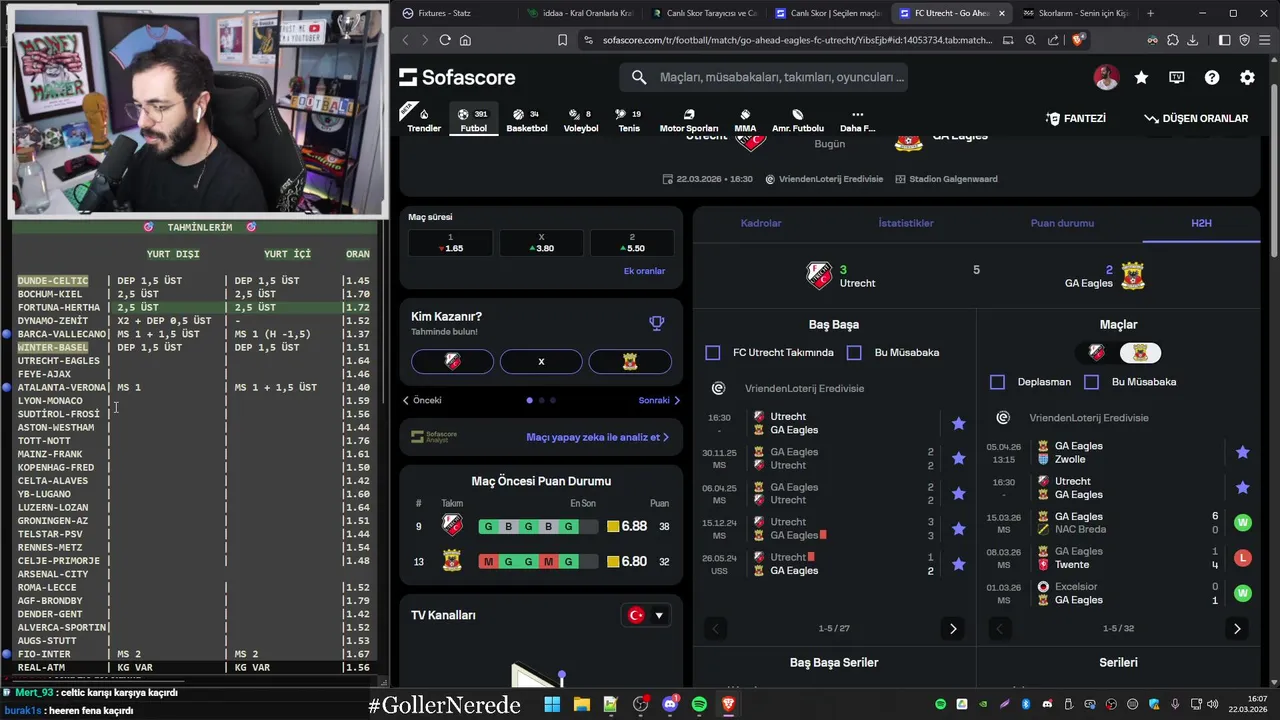Screen dimensions: 1280x720
Task: Switch Maçlar toggle to Utrecht logo
Action: (1097, 352)
